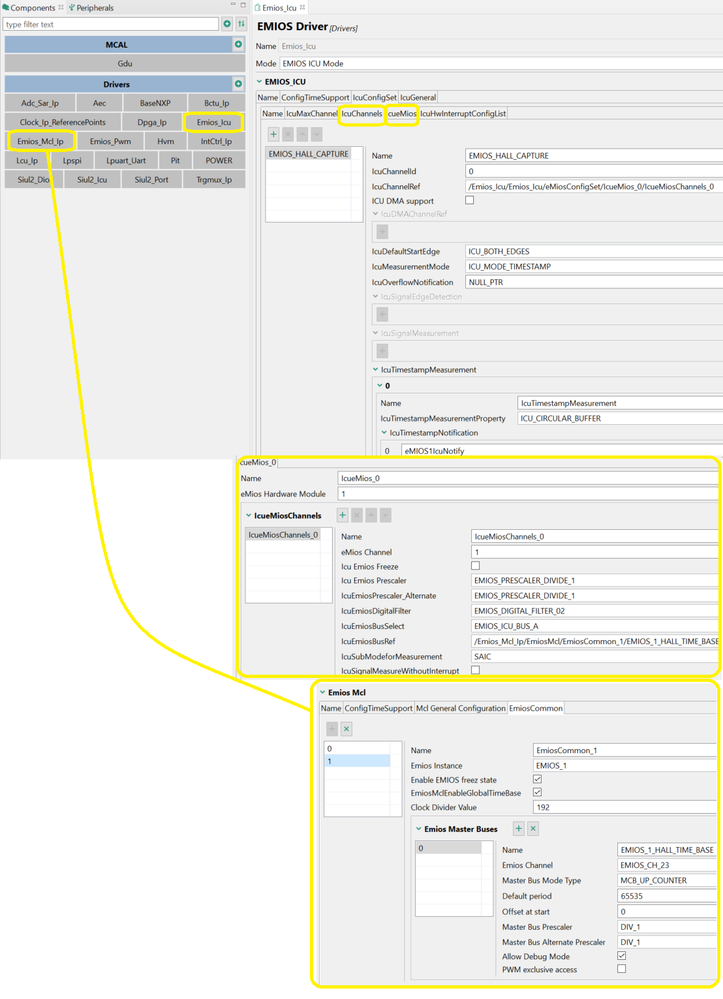Toggle Enable EMIOS freez state checkbox
Image resolution: width=723 pixels, height=999 pixels.
[538, 779]
